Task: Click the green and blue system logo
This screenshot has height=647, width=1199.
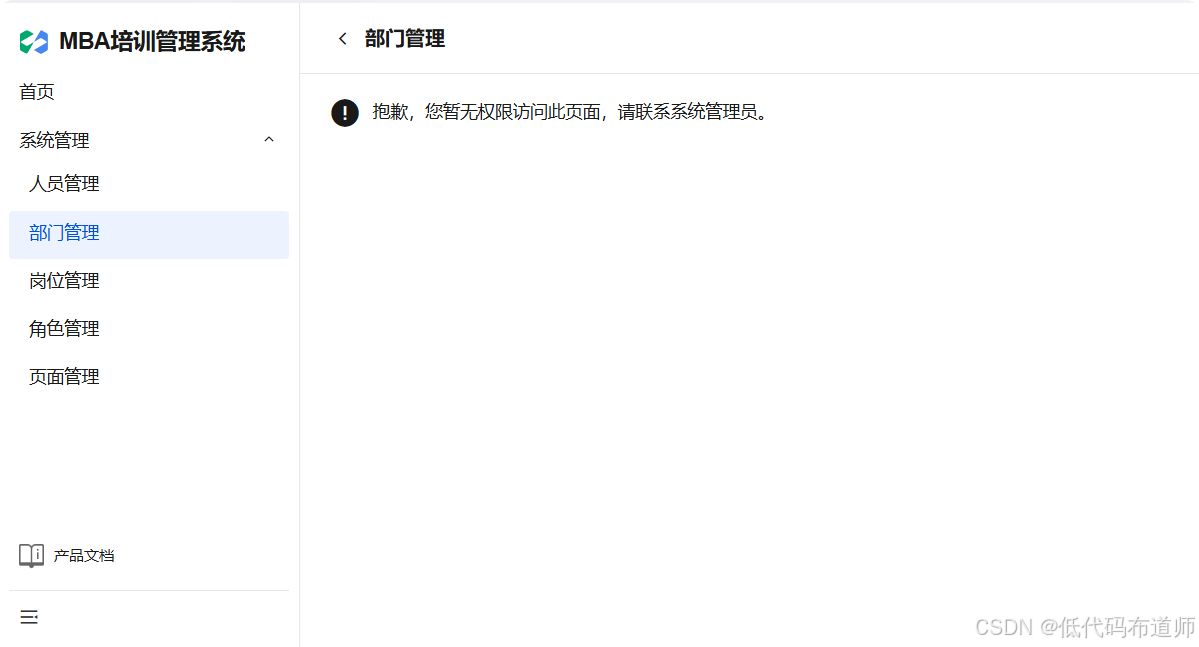Action: 34,42
